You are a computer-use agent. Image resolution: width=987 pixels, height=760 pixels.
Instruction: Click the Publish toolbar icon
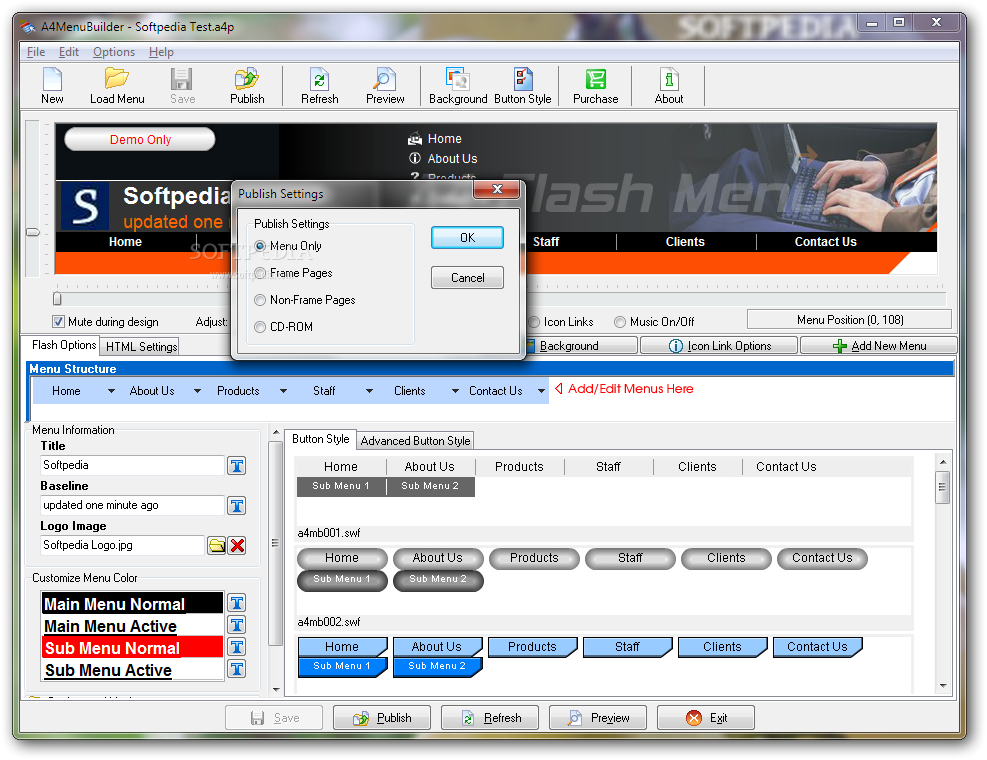247,86
